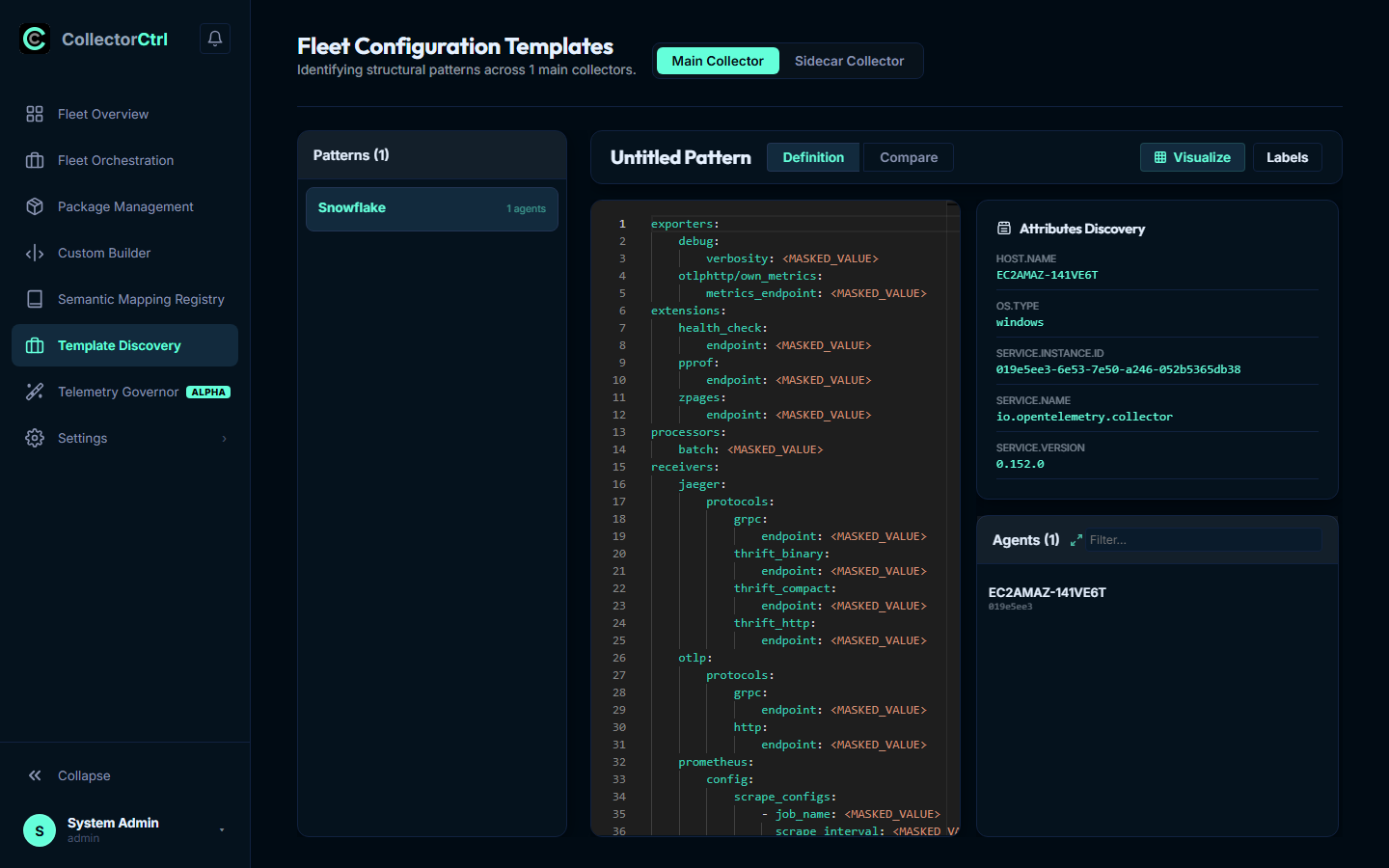The height and width of the screenshot is (868, 1389).
Task: Expand the Settings submenu chevron
Action: [x=225, y=439]
